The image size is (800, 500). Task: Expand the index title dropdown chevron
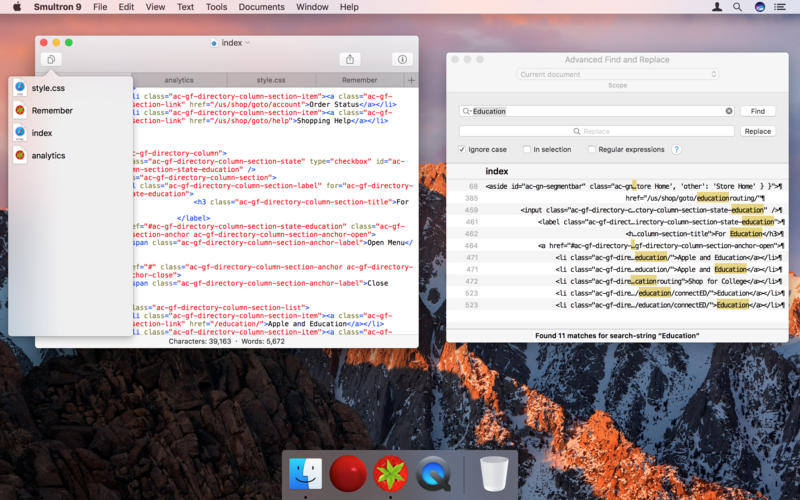point(248,43)
